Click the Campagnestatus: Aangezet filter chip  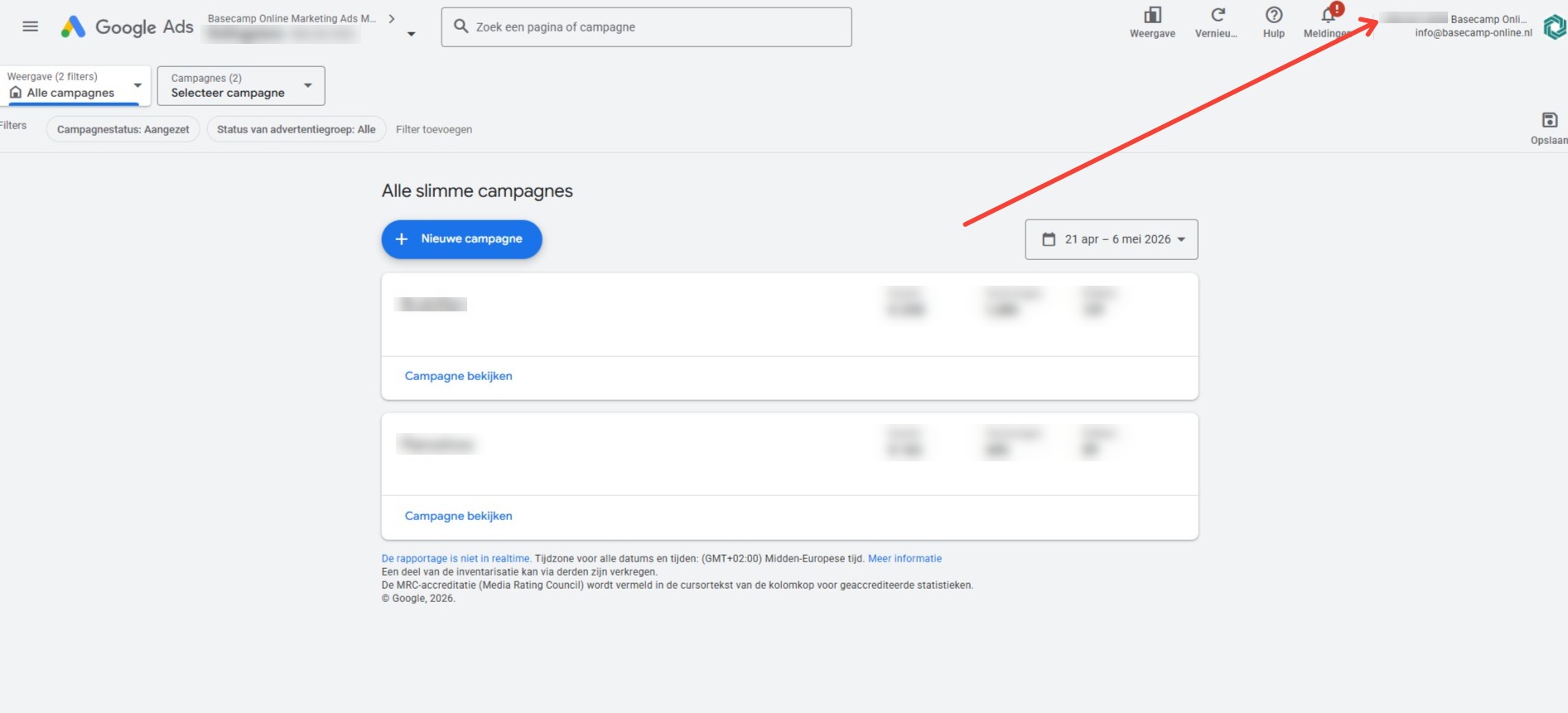pos(123,129)
